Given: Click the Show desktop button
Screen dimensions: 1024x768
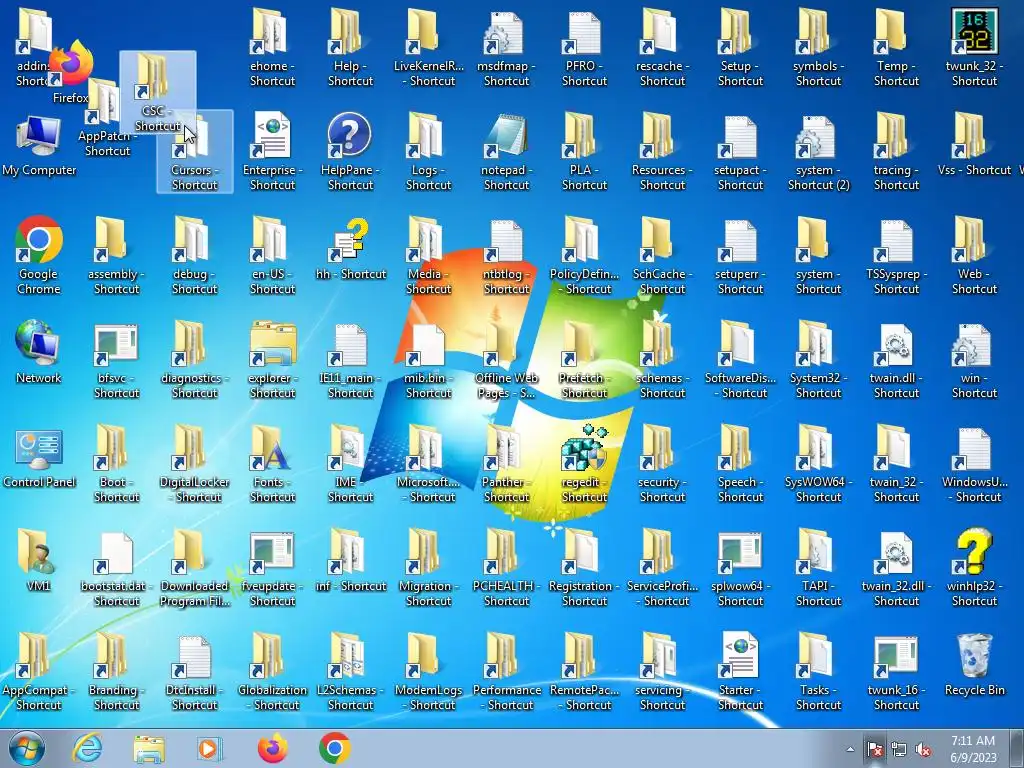Looking at the screenshot, I should point(1018,748).
